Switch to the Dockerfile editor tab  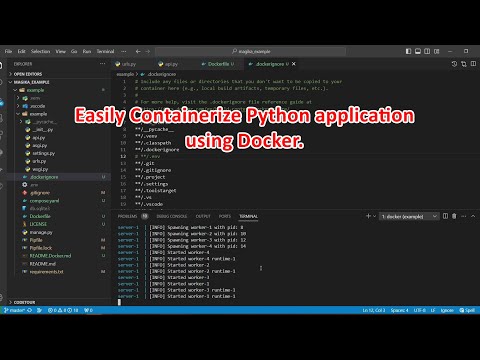pos(218,64)
